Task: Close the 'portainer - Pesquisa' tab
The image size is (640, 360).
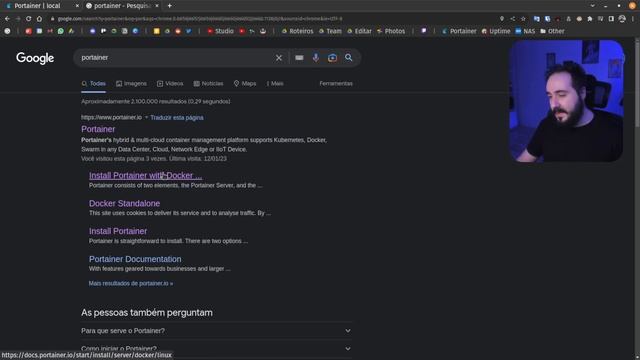Action: tap(157, 6)
